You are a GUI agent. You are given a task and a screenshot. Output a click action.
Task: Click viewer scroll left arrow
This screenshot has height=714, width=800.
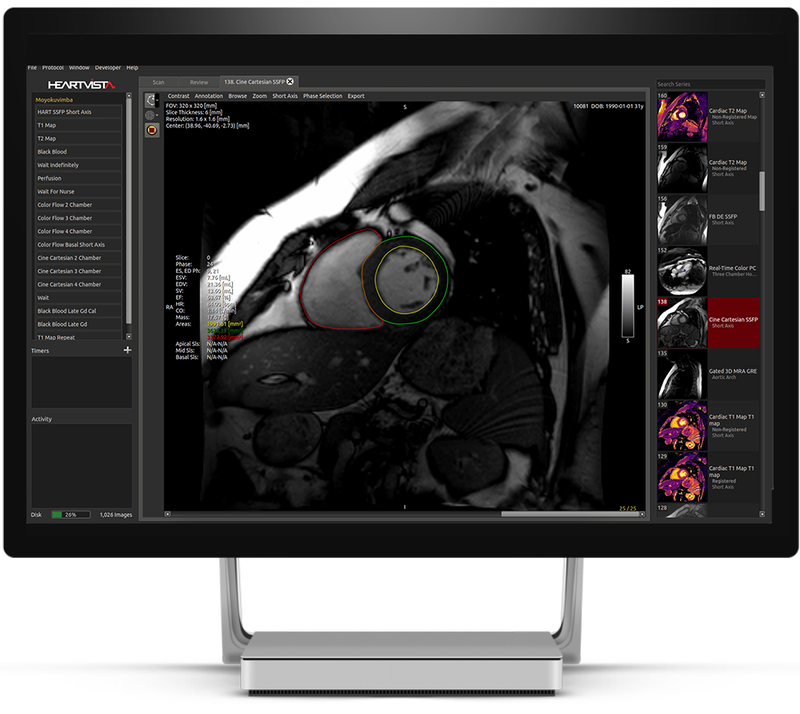click(167, 514)
